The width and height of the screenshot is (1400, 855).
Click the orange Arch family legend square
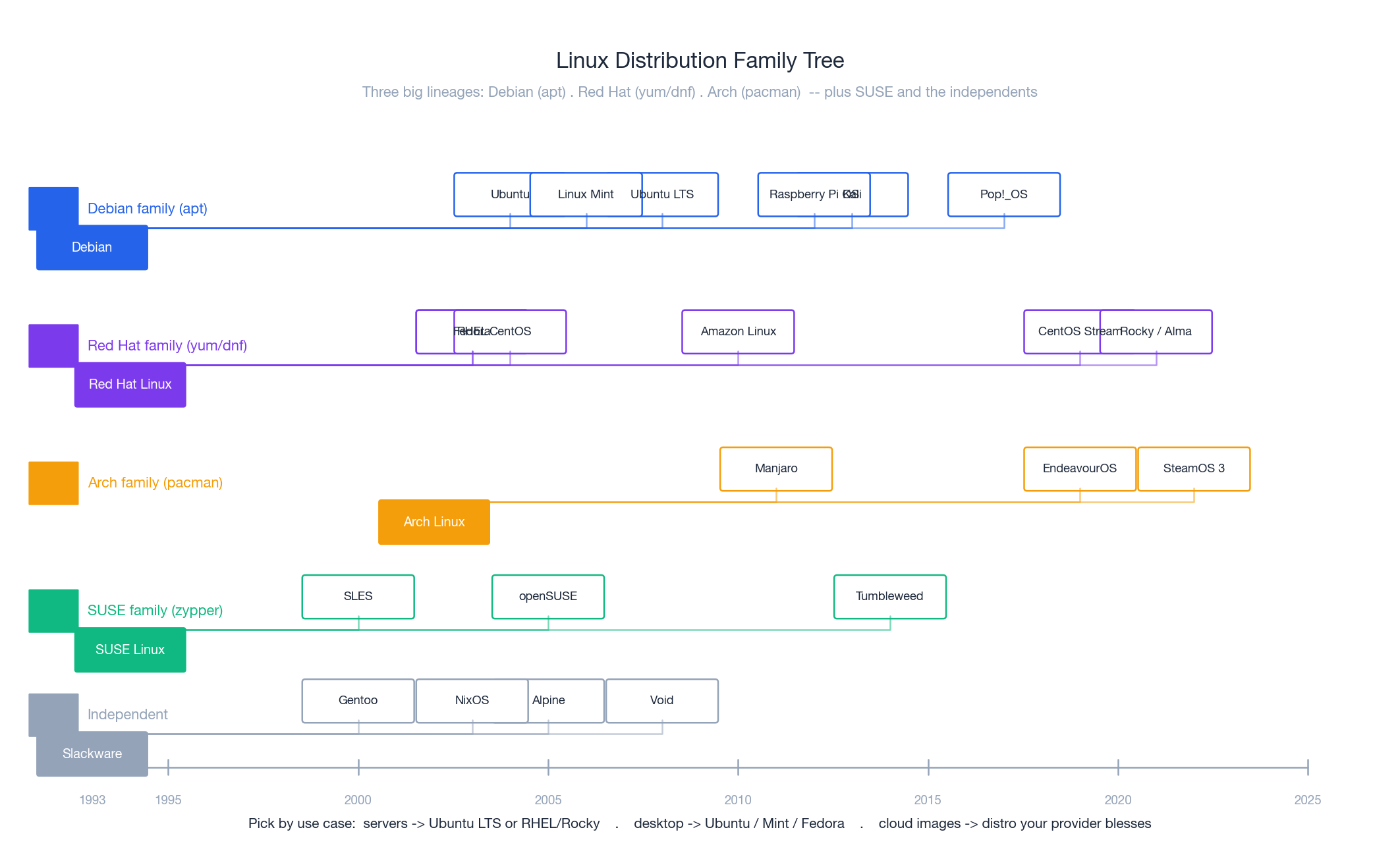pos(53,482)
